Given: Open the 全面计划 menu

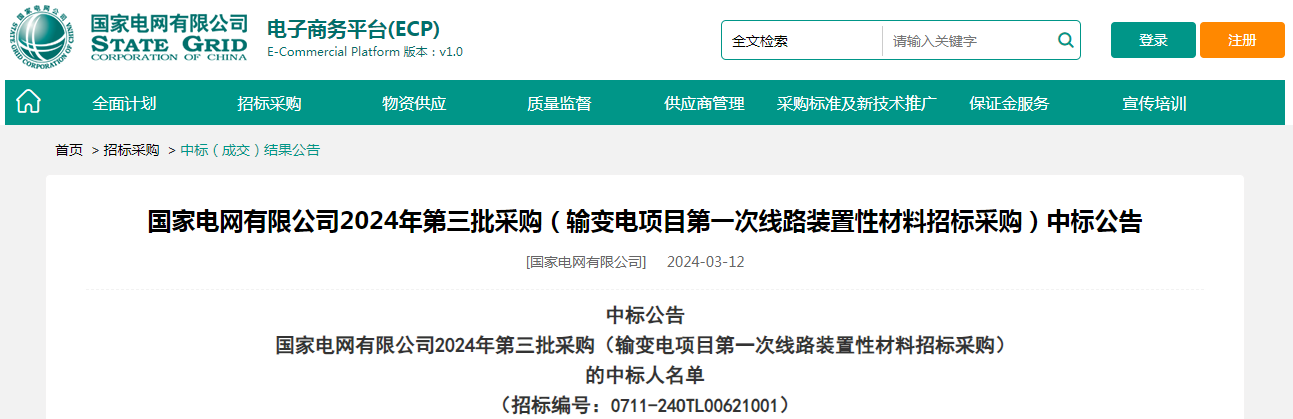Looking at the screenshot, I should point(124,103).
